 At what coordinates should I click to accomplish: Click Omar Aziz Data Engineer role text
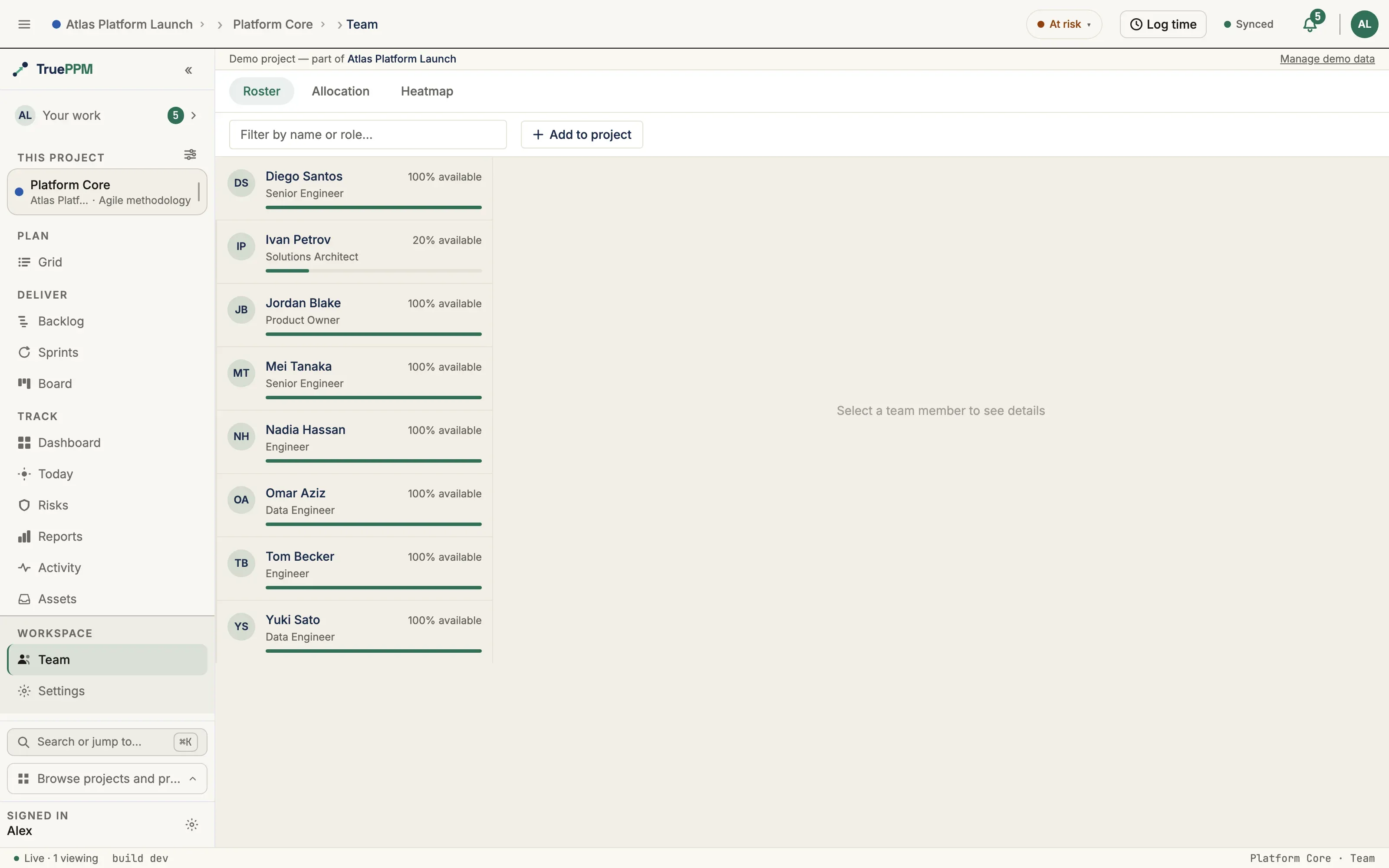point(300,510)
